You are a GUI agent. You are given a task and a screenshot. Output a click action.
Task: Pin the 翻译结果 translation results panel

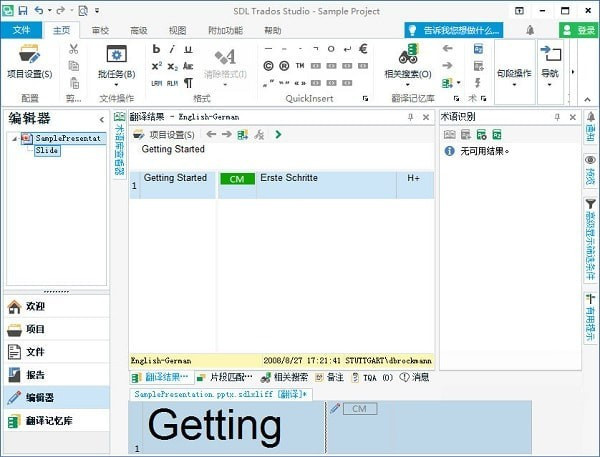pyautogui.click(x=411, y=117)
